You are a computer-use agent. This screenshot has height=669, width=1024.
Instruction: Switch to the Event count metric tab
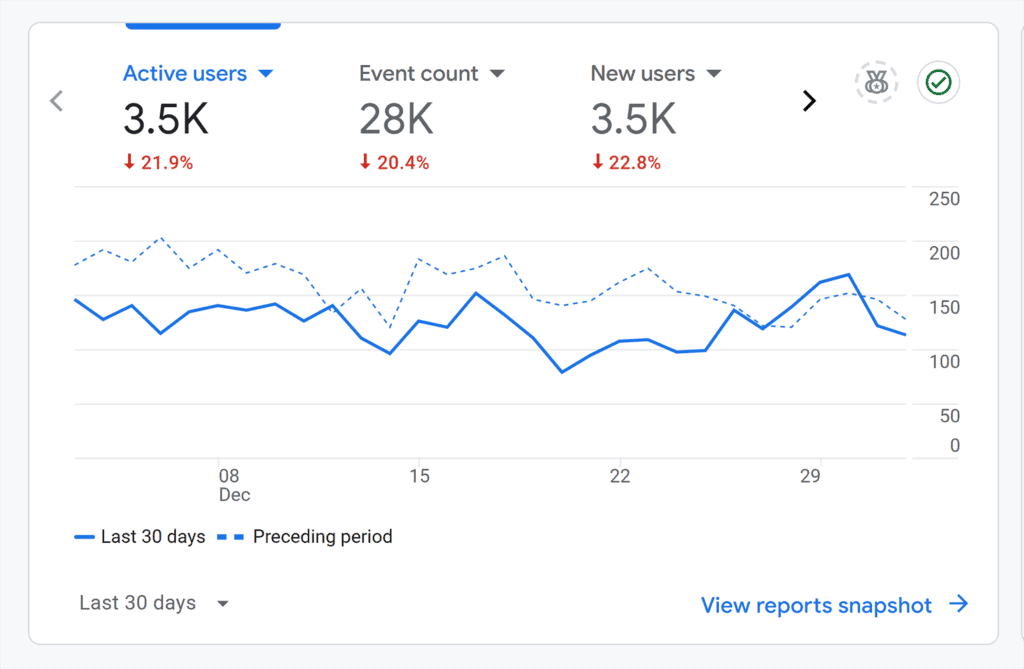pyautogui.click(x=419, y=74)
